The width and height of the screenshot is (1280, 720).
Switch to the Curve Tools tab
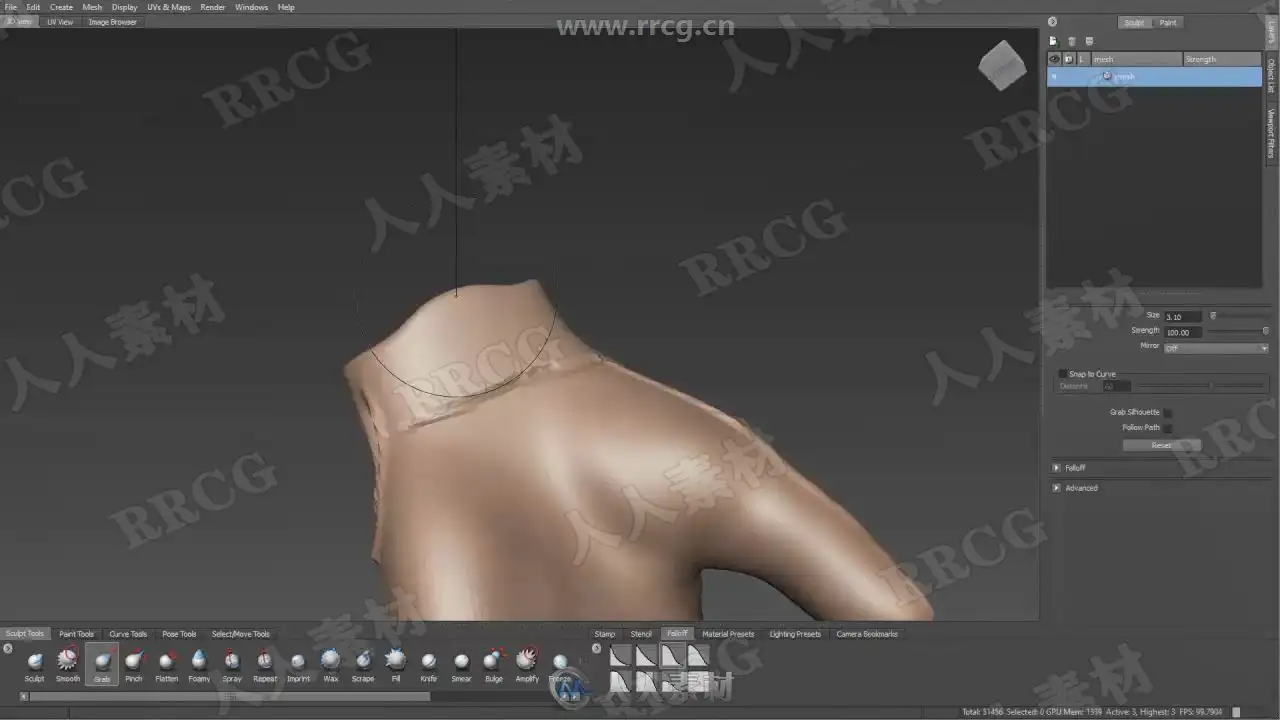(x=128, y=634)
